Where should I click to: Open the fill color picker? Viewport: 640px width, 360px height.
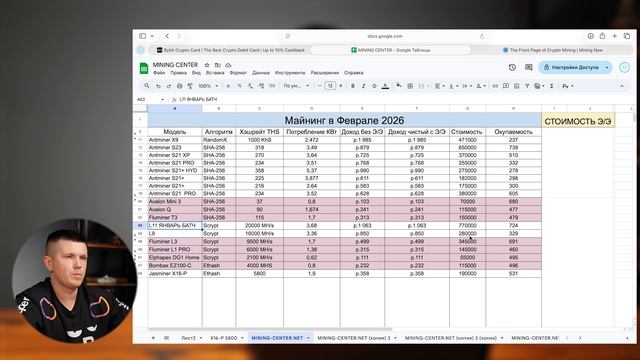399,86
